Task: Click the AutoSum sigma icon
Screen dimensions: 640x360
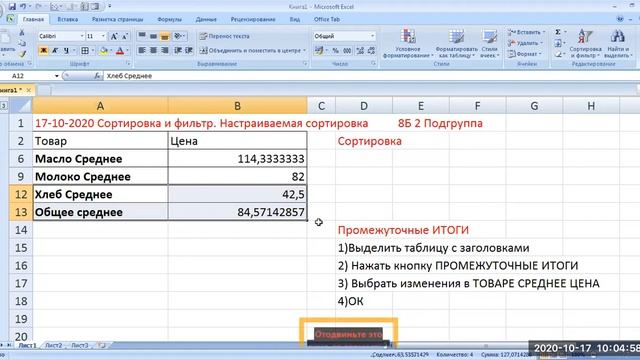Action: pos(558,32)
